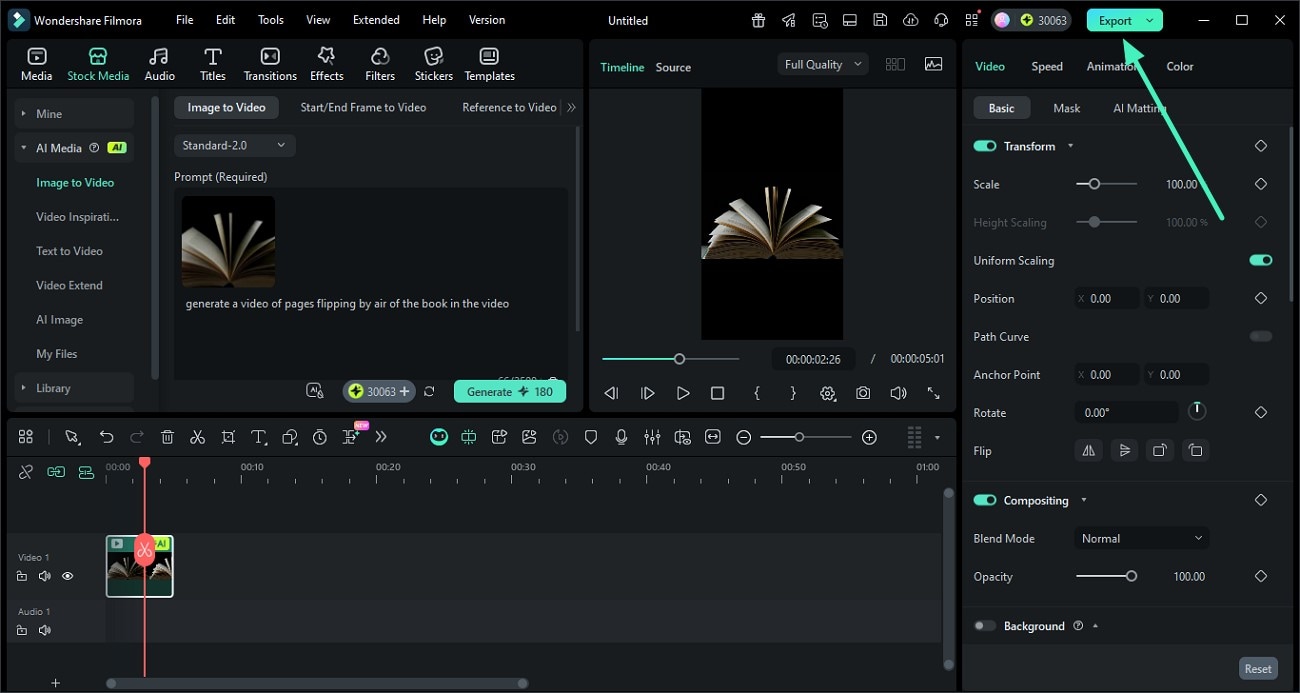This screenshot has height=693, width=1300.
Task: Take a snapshot of the preview frame
Action: tap(863, 393)
